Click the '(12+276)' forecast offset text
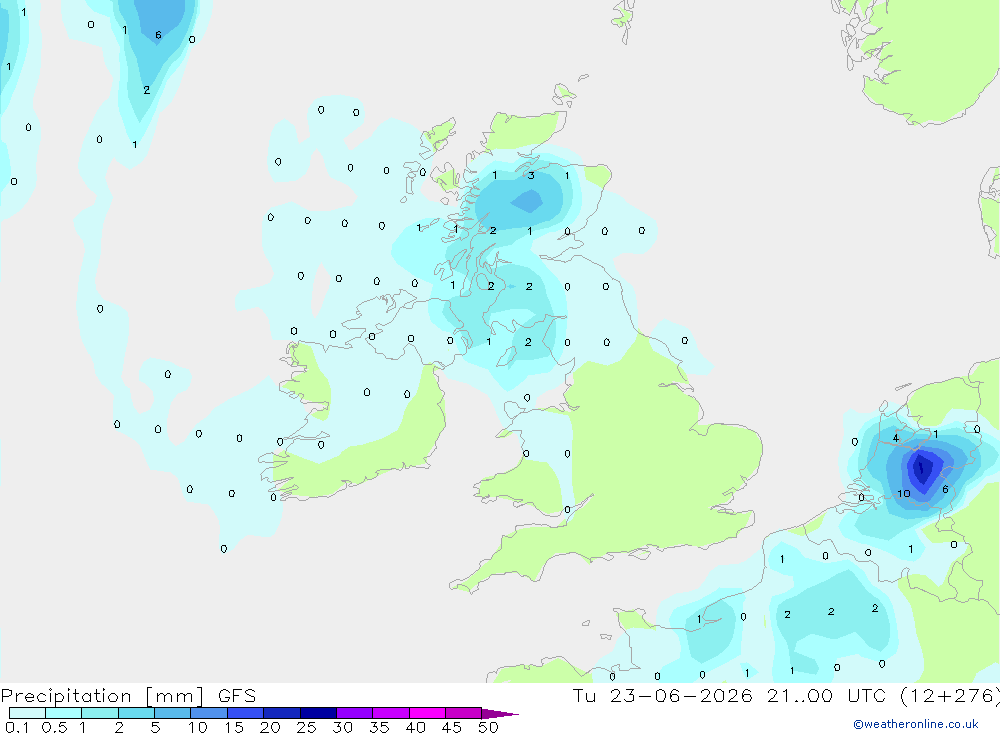Image resolution: width=1000 pixels, height=733 pixels. pos(950,696)
